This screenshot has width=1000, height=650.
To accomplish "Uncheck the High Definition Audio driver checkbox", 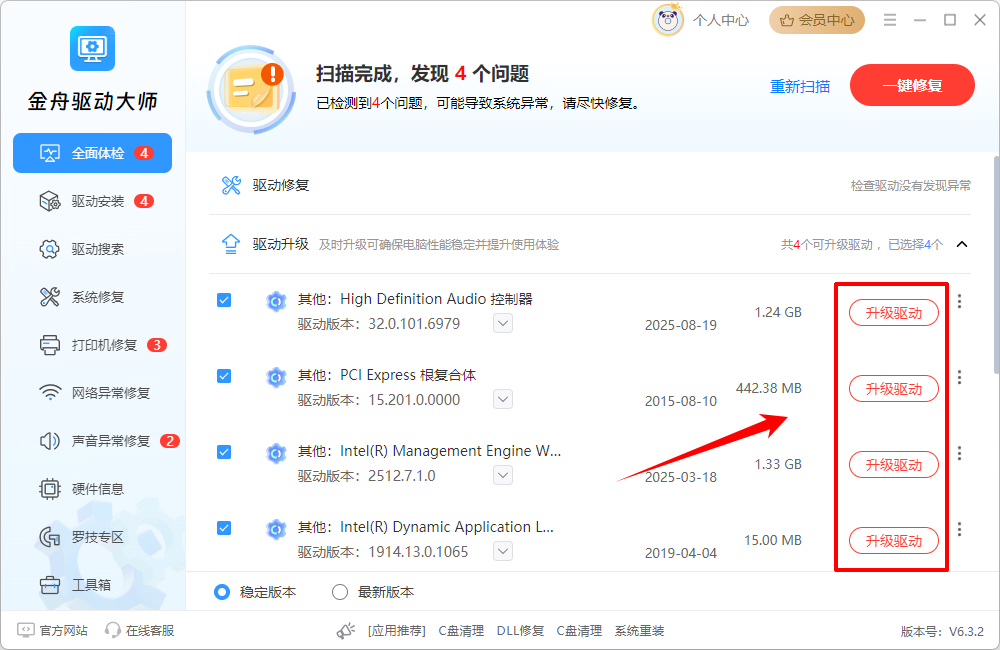I will click(224, 300).
